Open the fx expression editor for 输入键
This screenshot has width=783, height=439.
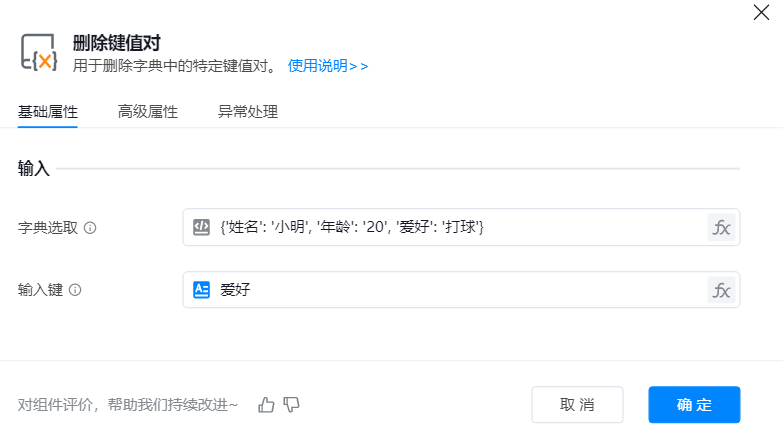coord(721,290)
